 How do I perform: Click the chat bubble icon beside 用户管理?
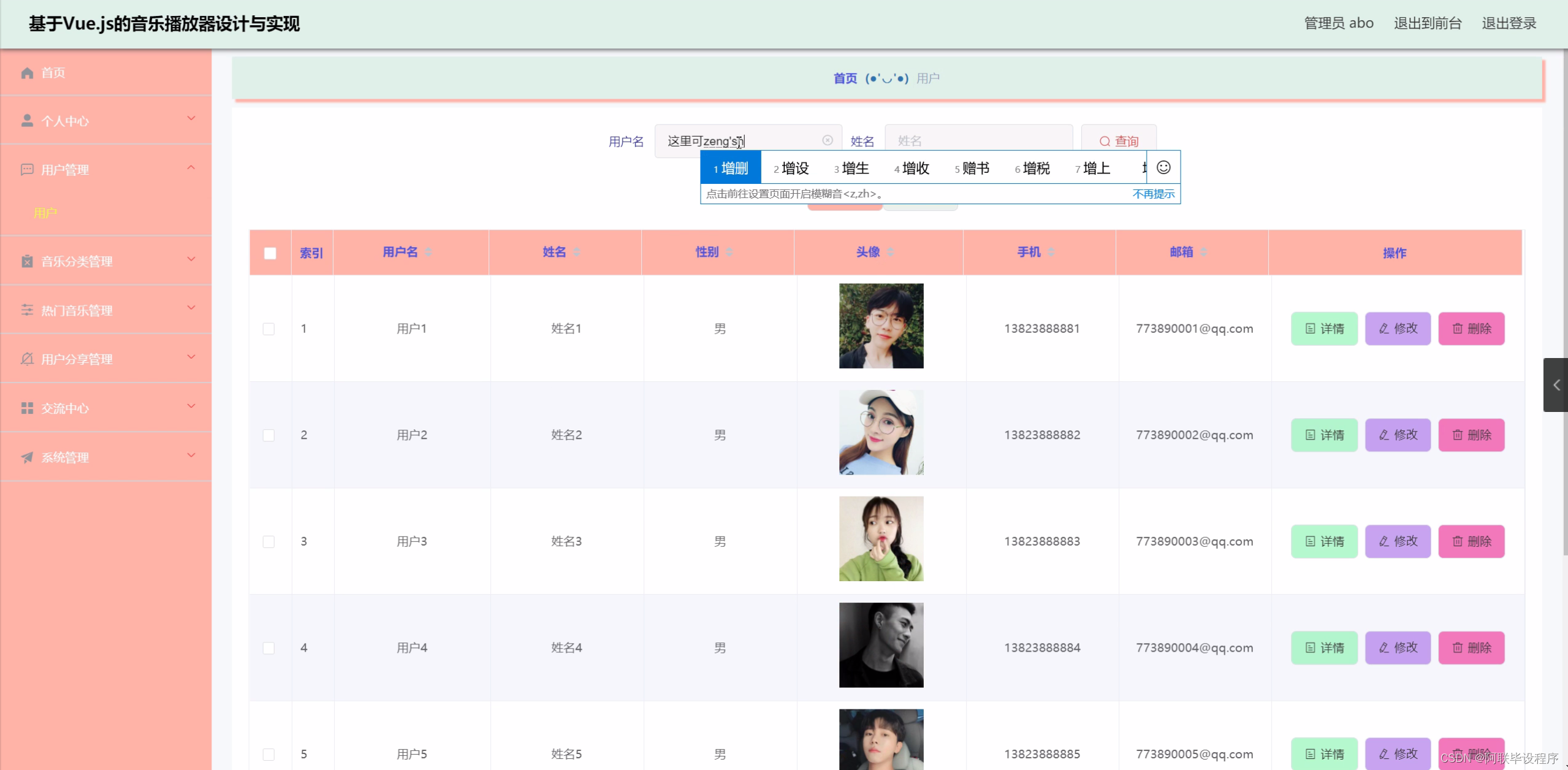(x=27, y=170)
